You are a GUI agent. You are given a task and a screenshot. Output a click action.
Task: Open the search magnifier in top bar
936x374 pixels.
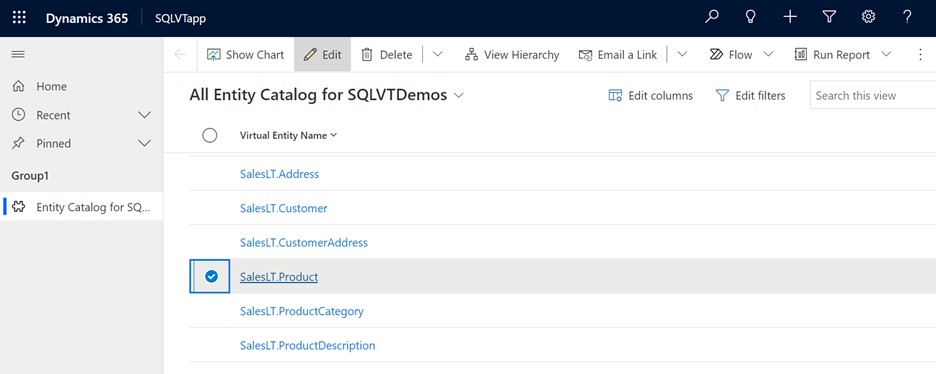[712, 17]
